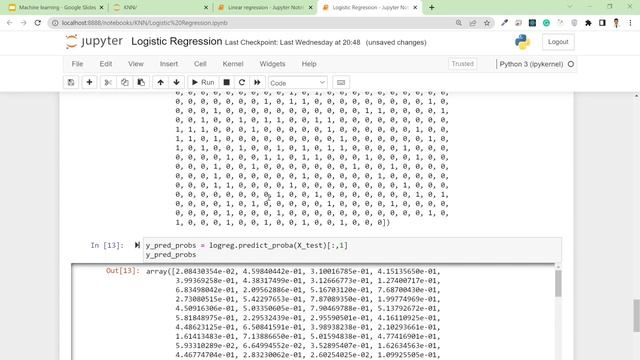The width and height of the screenshot is (640, 360).
Task: Open the Kernel menu
Action: tap(233, 64)
